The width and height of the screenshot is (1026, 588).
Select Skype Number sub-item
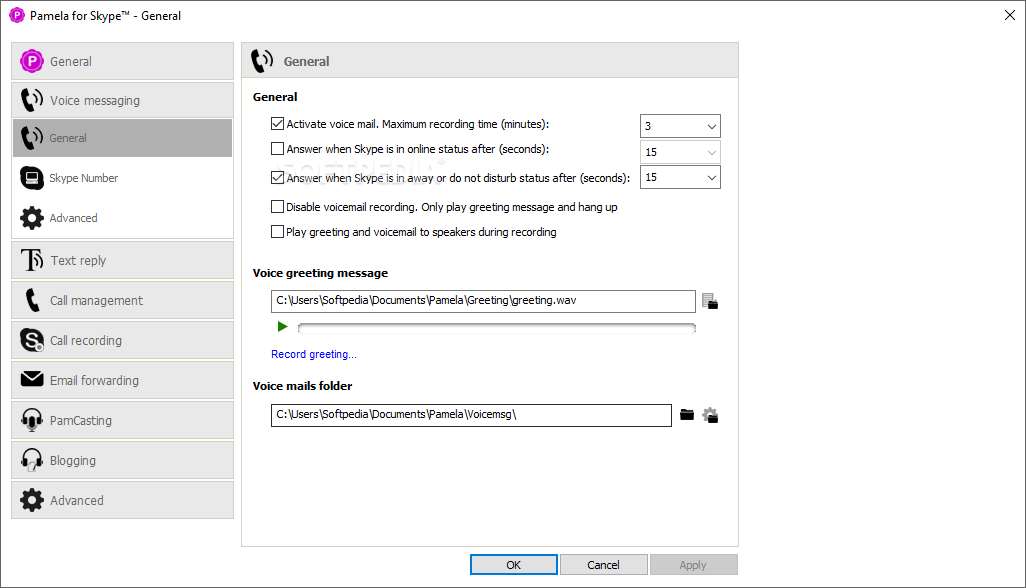pos(122,178)
